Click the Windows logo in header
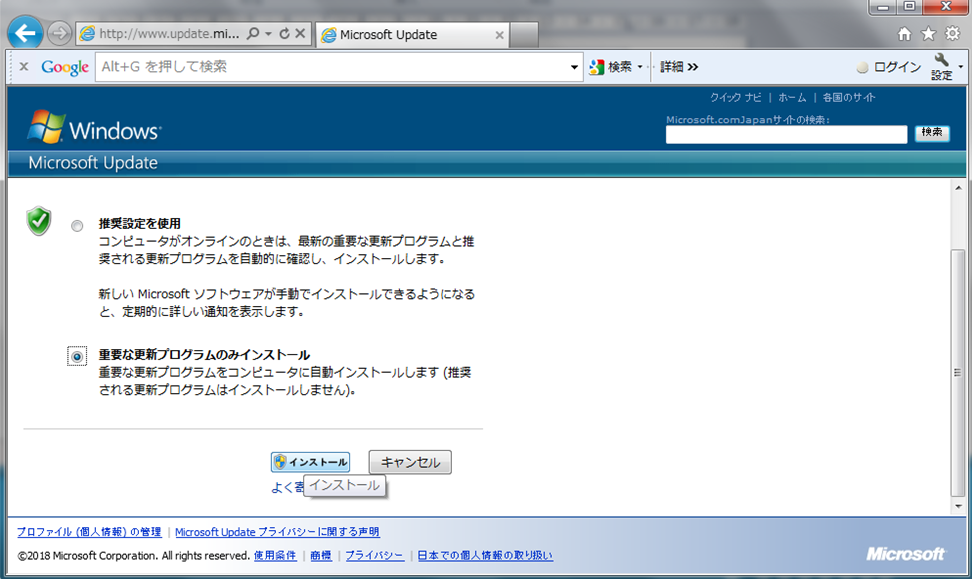This screenshot has height=579, width=972. (94, 127)
